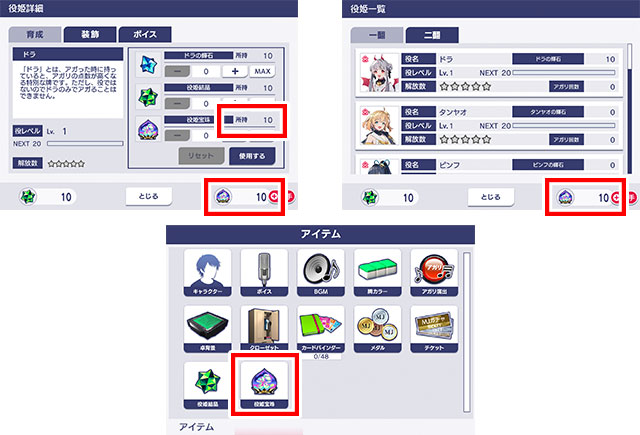The image size is (640, 435).
Task: Open the アガリ演出 item
Action: 434,273
